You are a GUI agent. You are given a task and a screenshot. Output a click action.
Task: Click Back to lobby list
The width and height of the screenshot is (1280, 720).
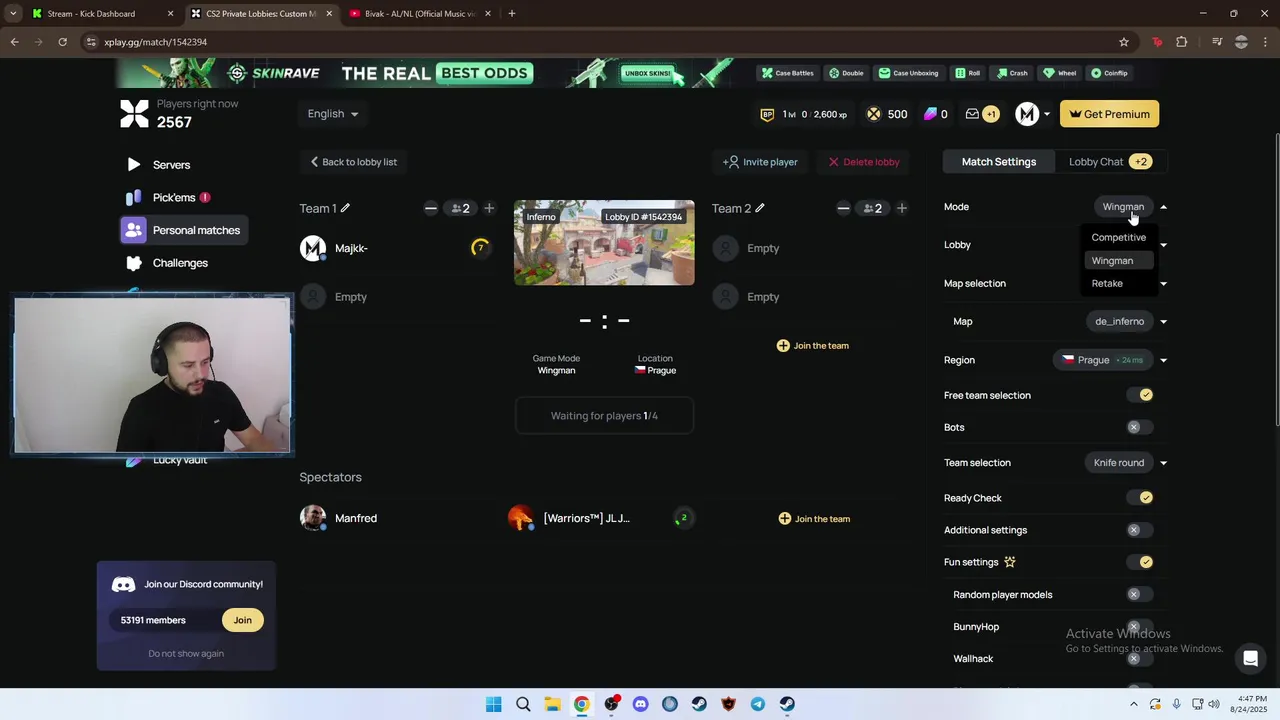353,162
